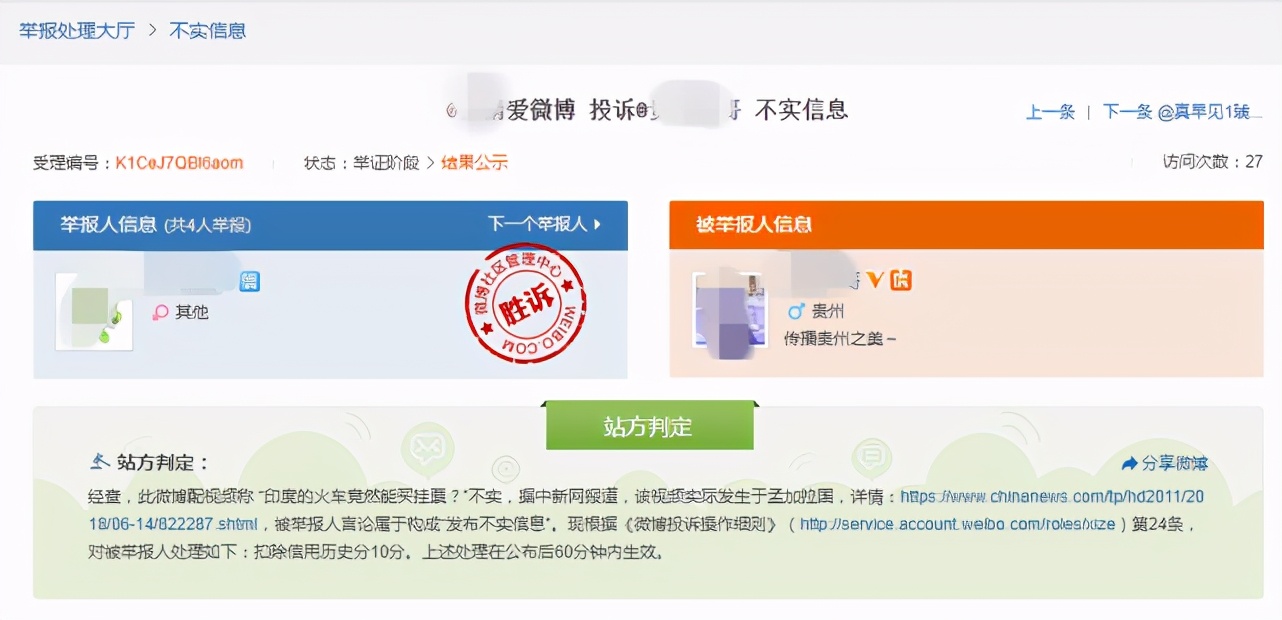
Task: Click the 被举报人信息 panel header
Action: click(966, 224)
